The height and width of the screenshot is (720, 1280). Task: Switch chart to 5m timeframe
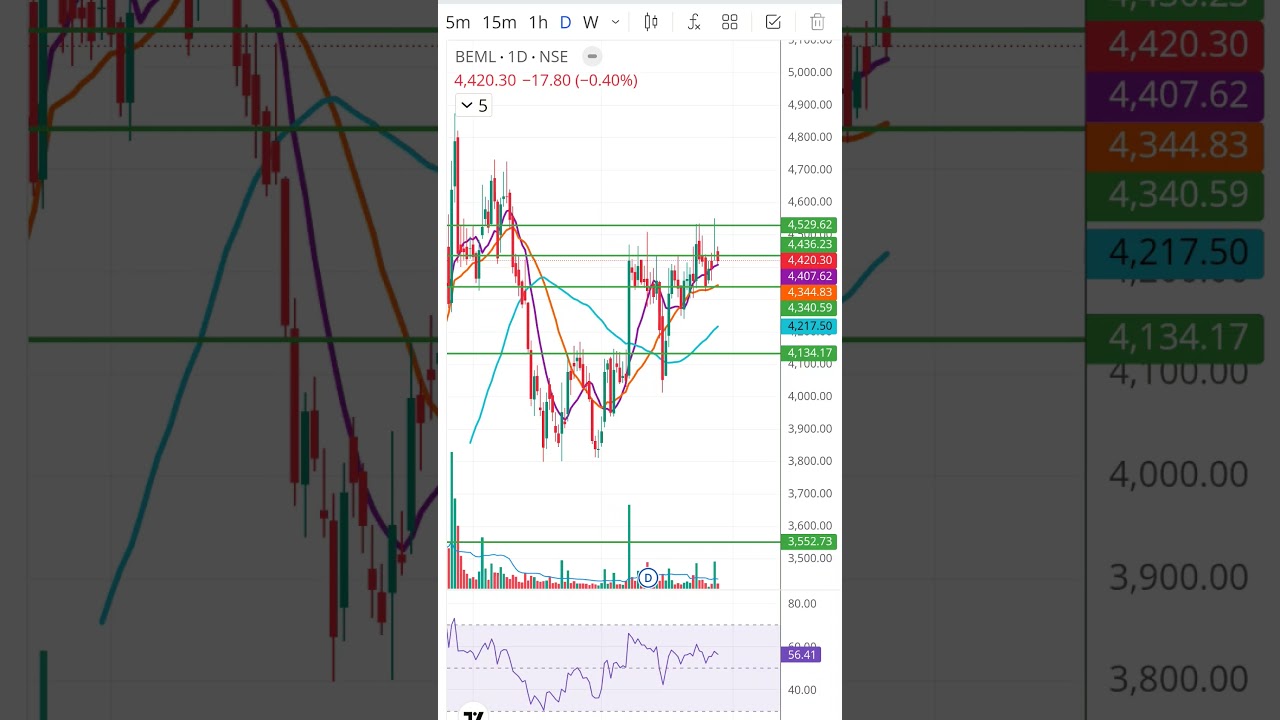(x=457, y=22)
